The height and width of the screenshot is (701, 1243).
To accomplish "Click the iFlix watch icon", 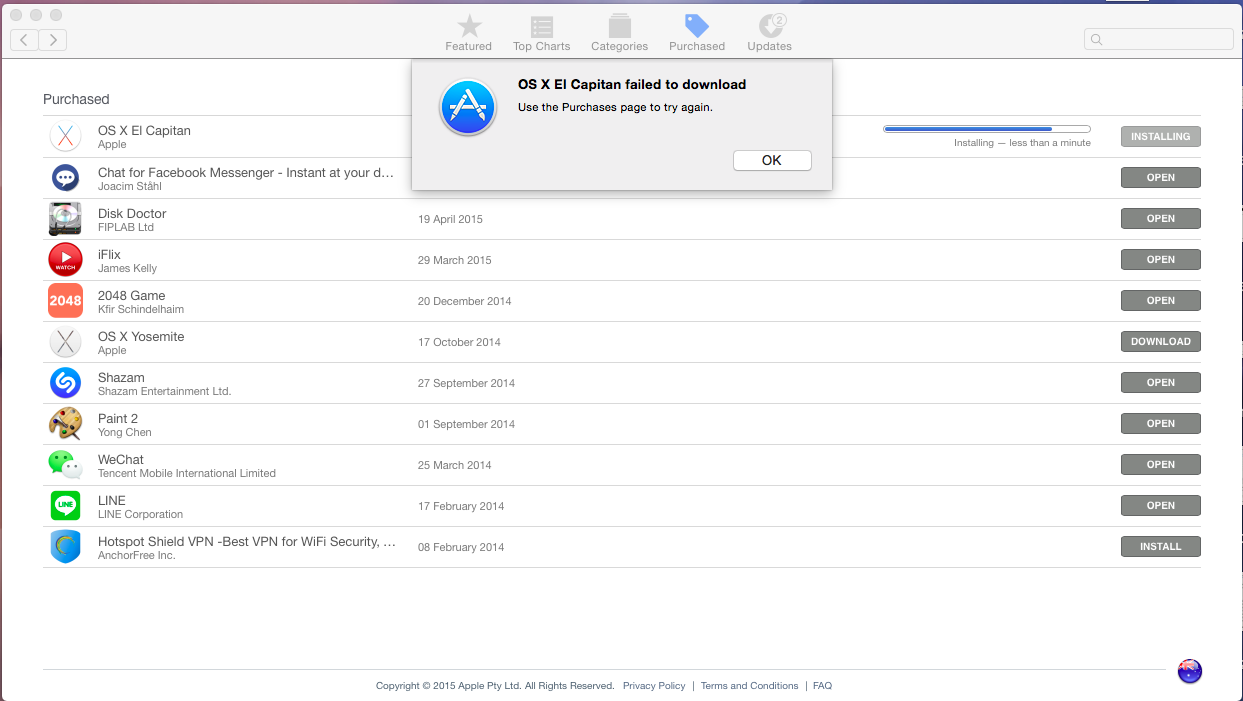I will pos(65,259).
